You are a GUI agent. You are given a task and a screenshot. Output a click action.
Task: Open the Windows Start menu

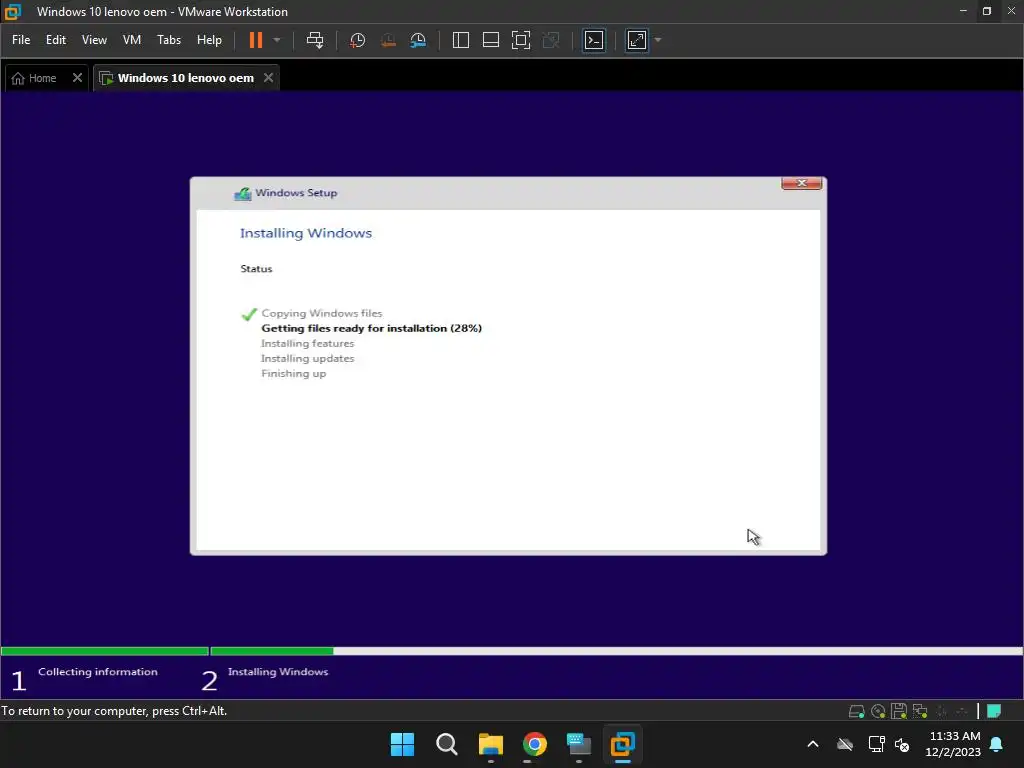pos(402,744)
